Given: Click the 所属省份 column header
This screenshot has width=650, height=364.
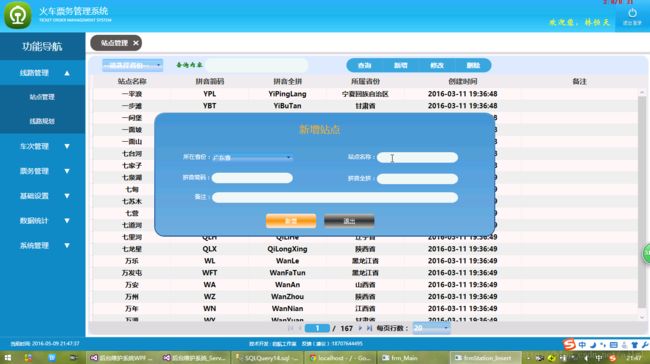Looking at the screenshot, I should [365, 81].
